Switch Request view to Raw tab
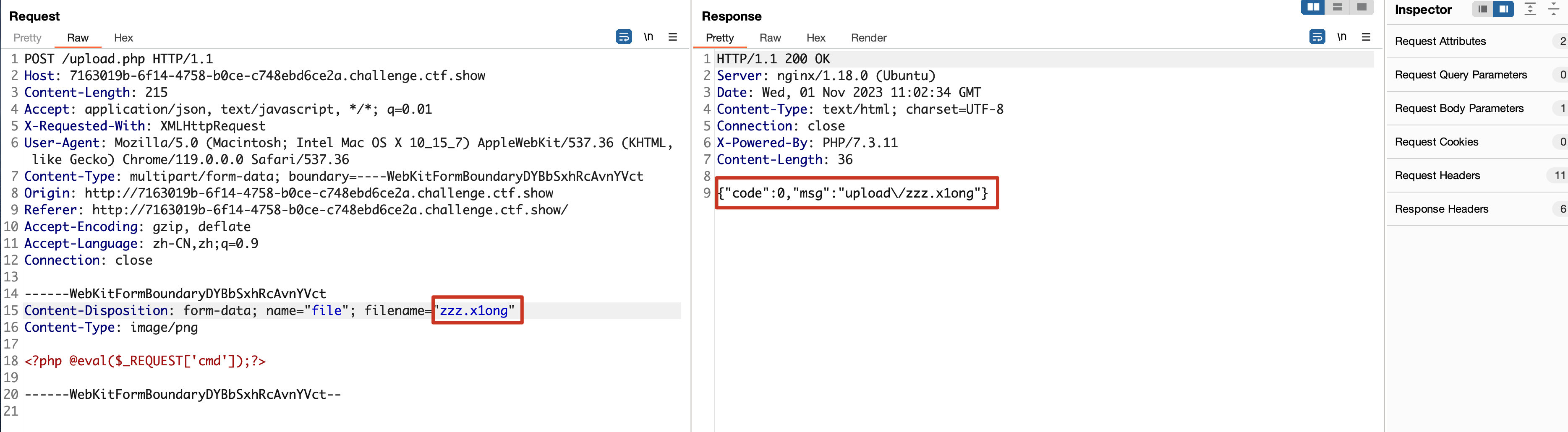 [78, 38]
